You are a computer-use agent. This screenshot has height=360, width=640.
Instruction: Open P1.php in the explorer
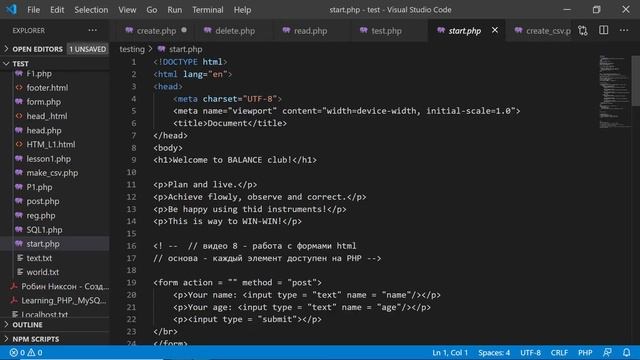coord(39,187)
